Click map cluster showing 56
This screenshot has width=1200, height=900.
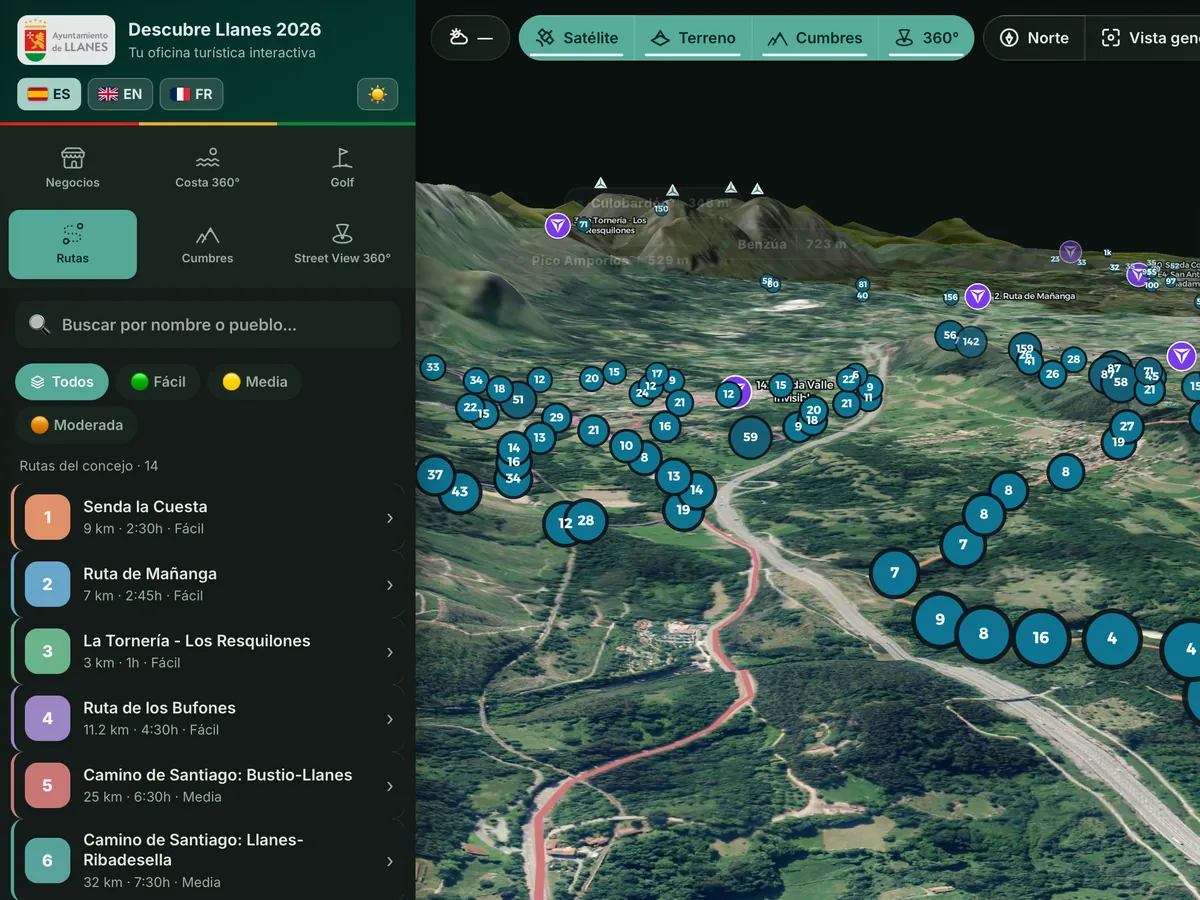(950, 335)
